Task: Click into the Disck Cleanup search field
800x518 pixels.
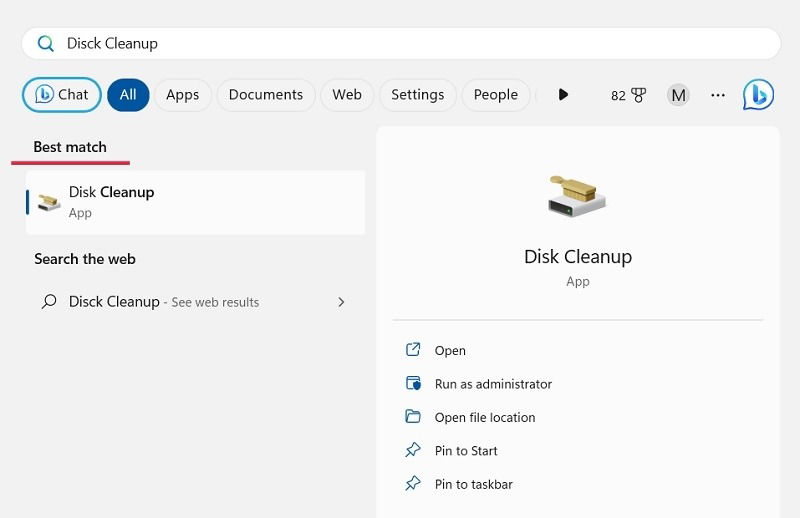Action: (x=401, y=43)
